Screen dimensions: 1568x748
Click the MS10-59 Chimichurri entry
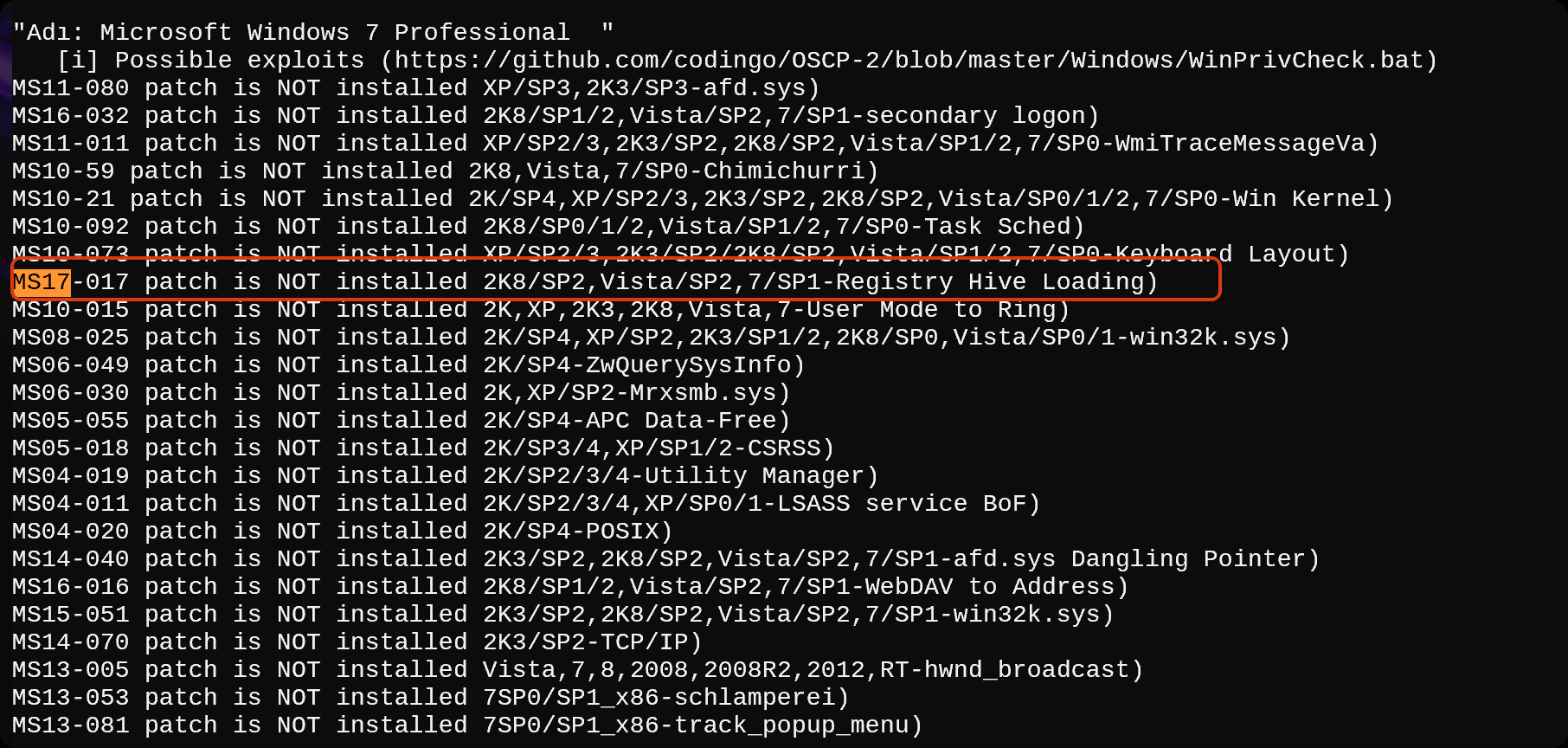coord(445,171)
